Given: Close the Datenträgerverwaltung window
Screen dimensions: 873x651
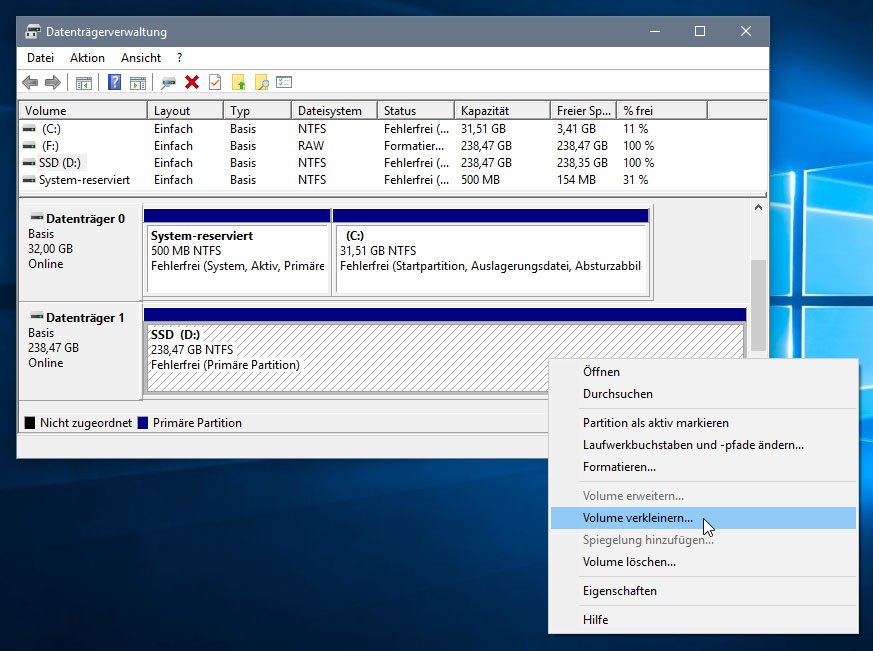Looking at the screenshot, I should click(x=746, y=32).
